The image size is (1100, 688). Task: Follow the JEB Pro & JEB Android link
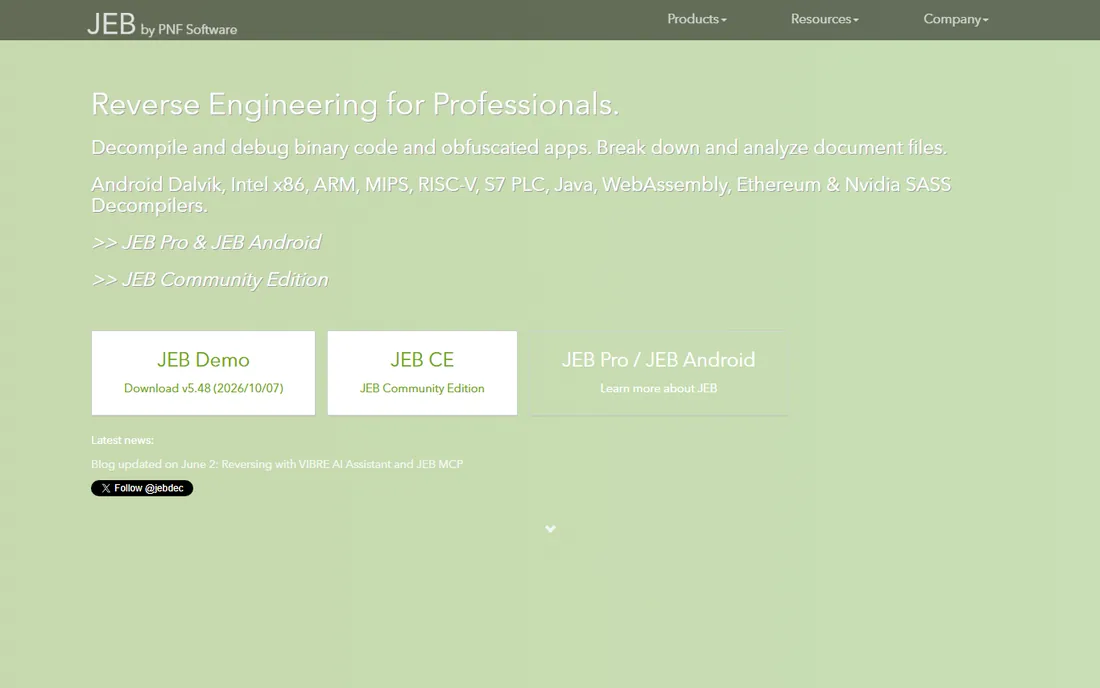click(x=206, y=243)
